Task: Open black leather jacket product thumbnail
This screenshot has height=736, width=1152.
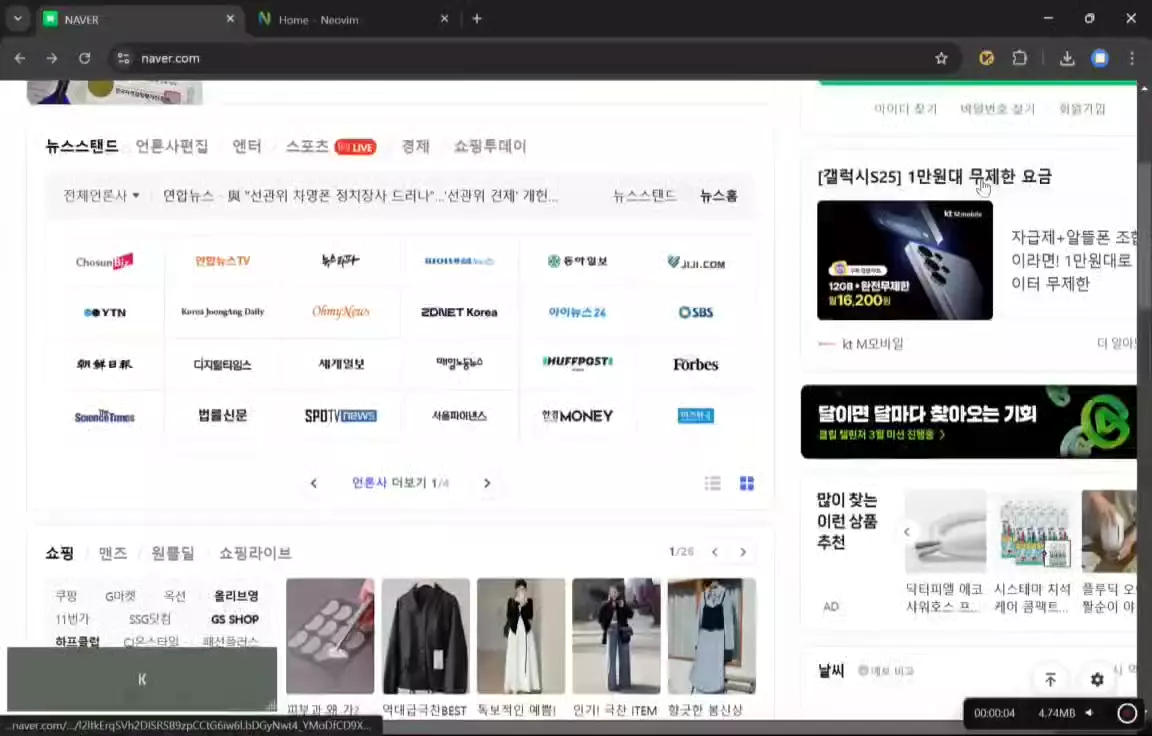Action: (x=425, y=636)
